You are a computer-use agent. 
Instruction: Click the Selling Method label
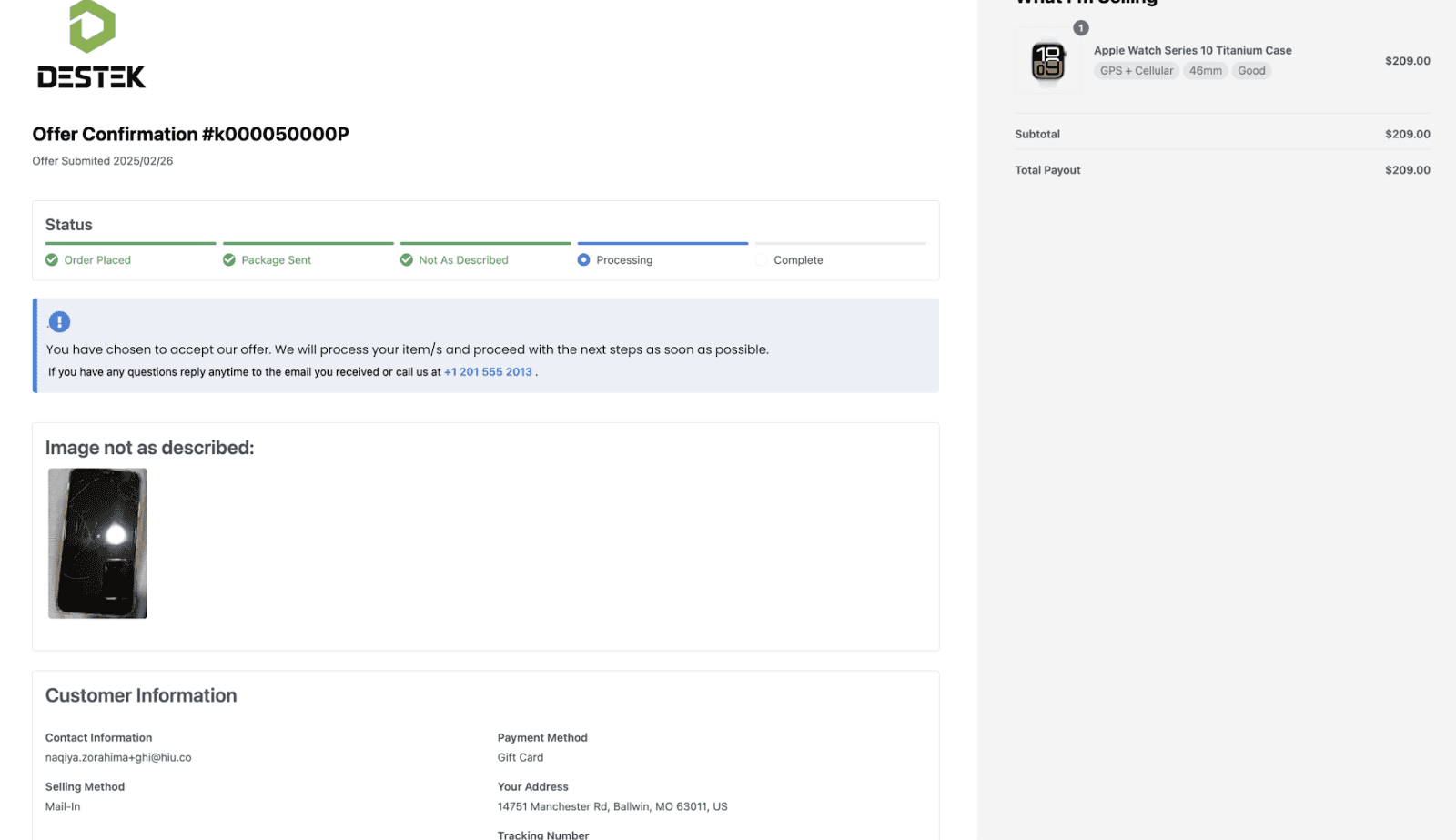(x=86, y=787)
